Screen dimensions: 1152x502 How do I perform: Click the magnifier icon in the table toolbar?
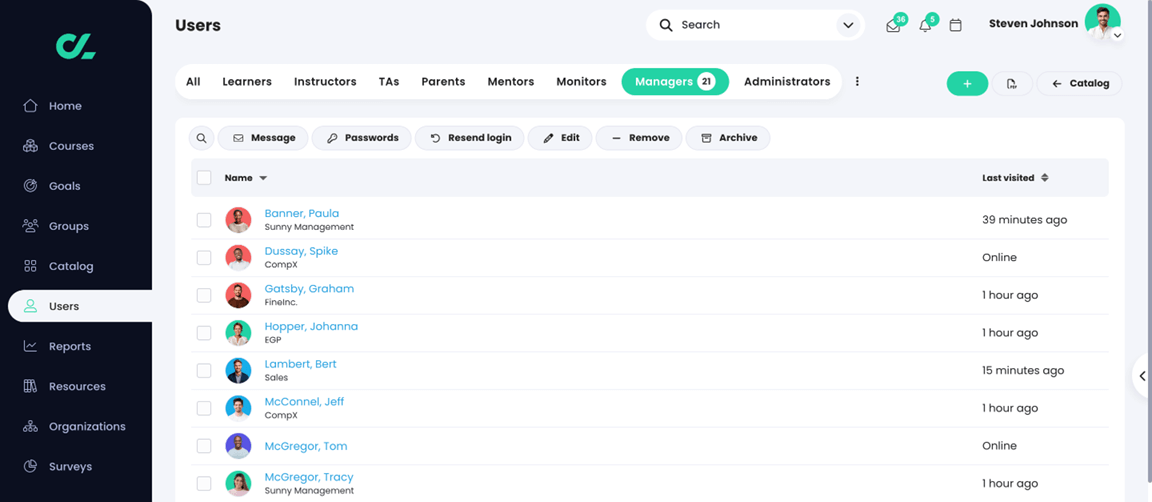click(201, 138)
